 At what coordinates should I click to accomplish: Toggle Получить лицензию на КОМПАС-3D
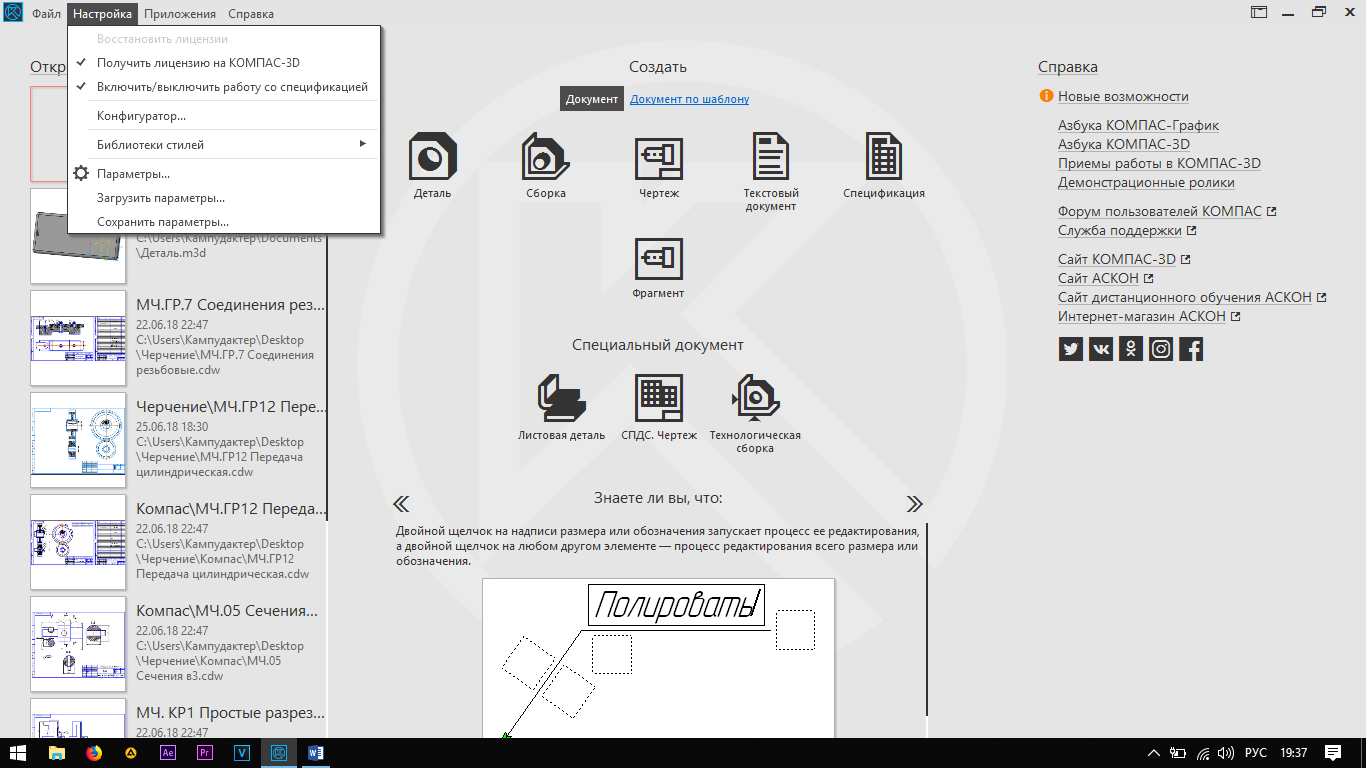click(224, 62)
